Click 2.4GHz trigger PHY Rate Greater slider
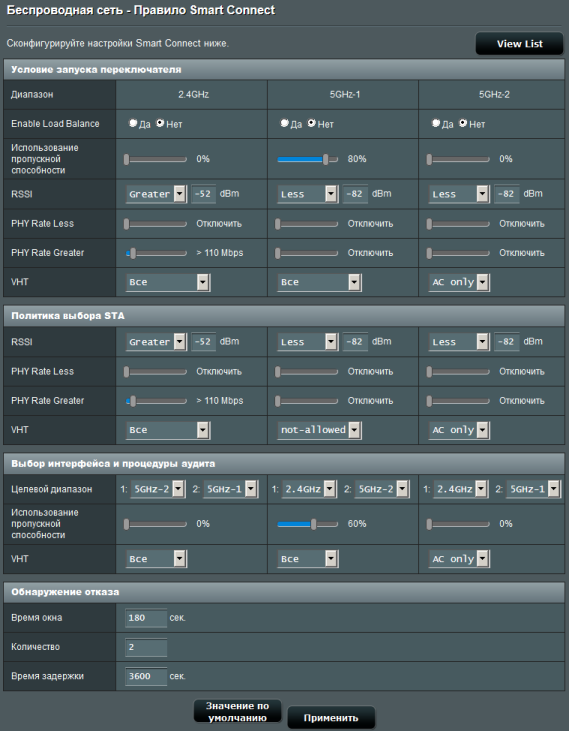Viewport: 569px width, 731px height. [x=156, y=254]
